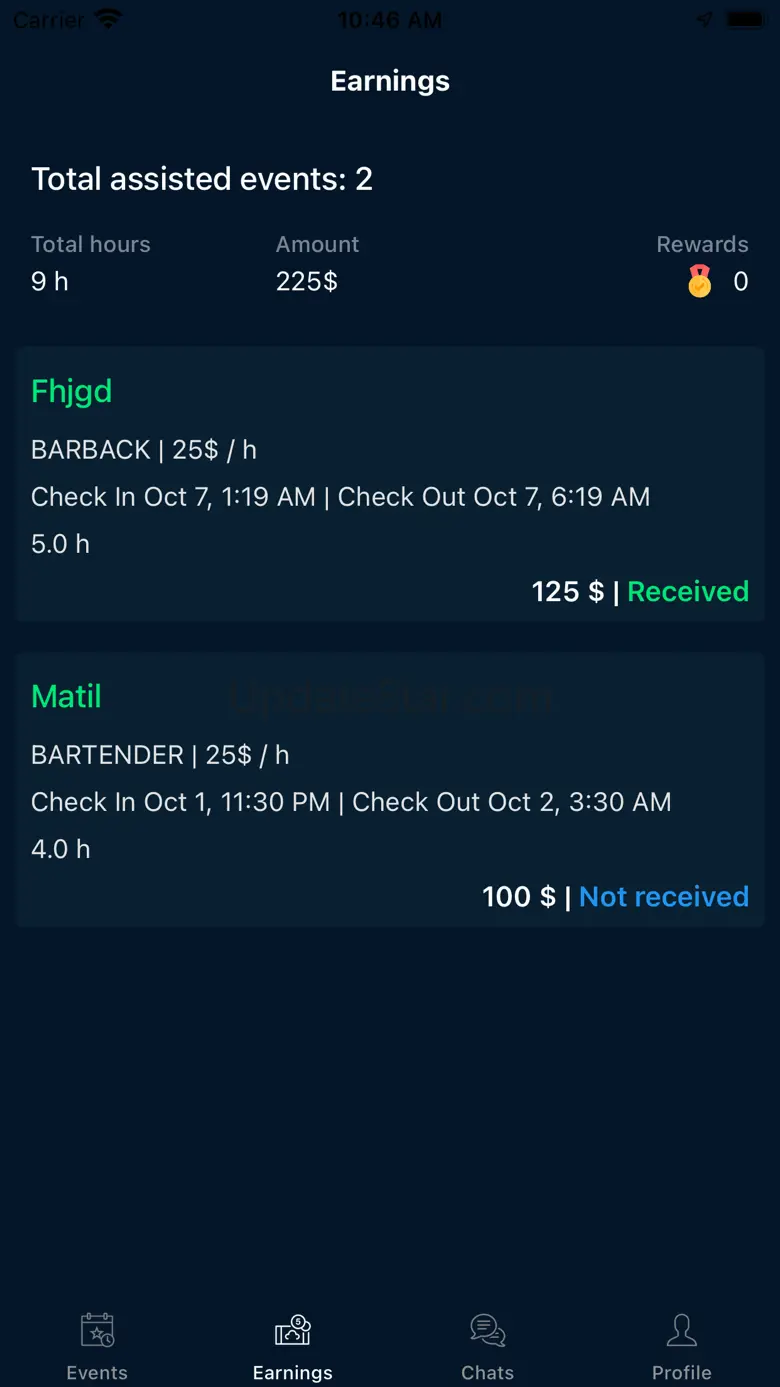Image resolution: width=780 pixels, height=1387 pixels.
Task: Select the BARTENDER role line
Action: [x=160, y=755]
